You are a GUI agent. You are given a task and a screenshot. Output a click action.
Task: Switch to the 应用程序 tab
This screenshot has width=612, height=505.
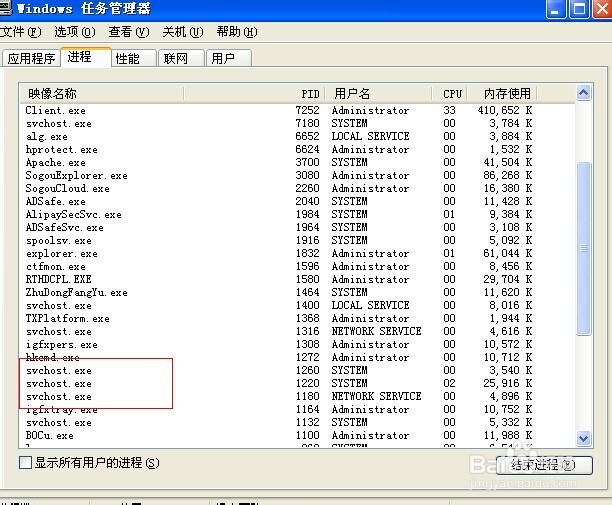tap(31, 59)
